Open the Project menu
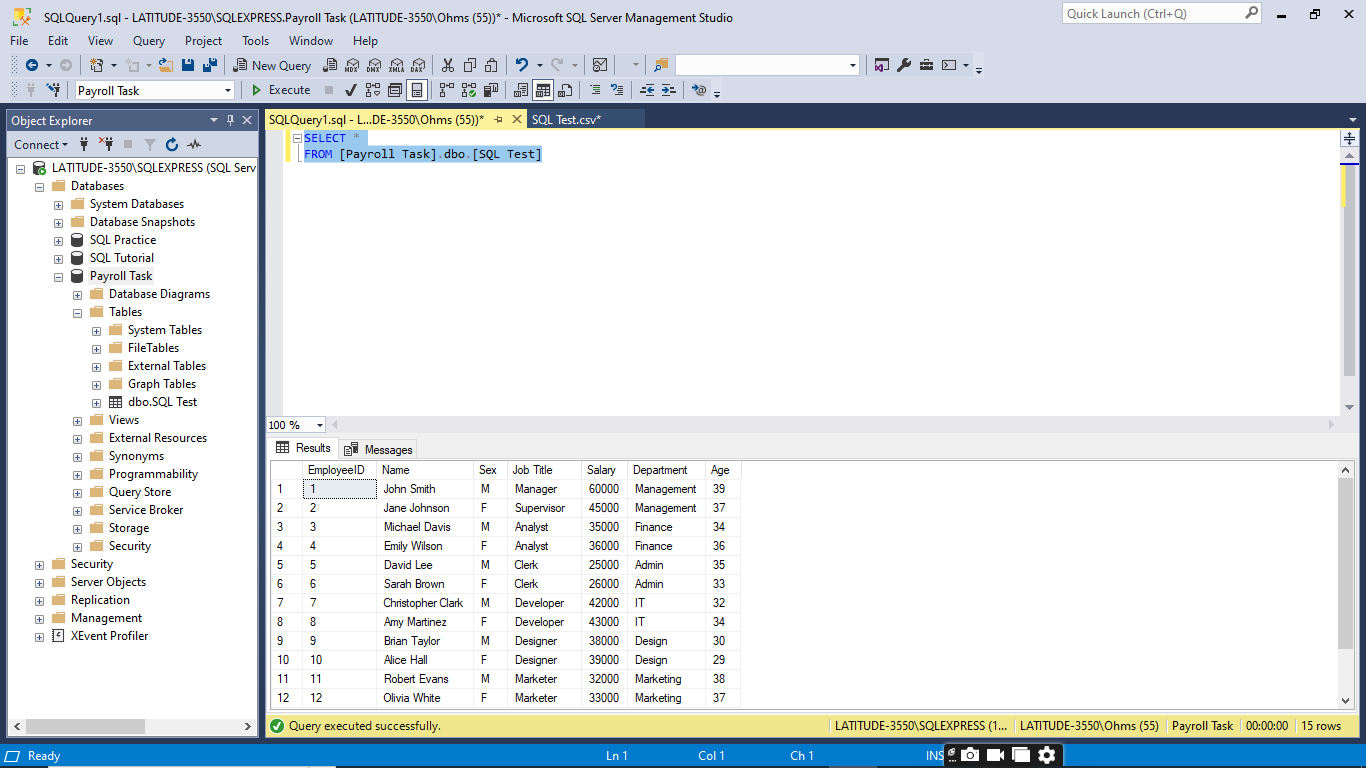 pyautogui.click(x=203, y=41)
